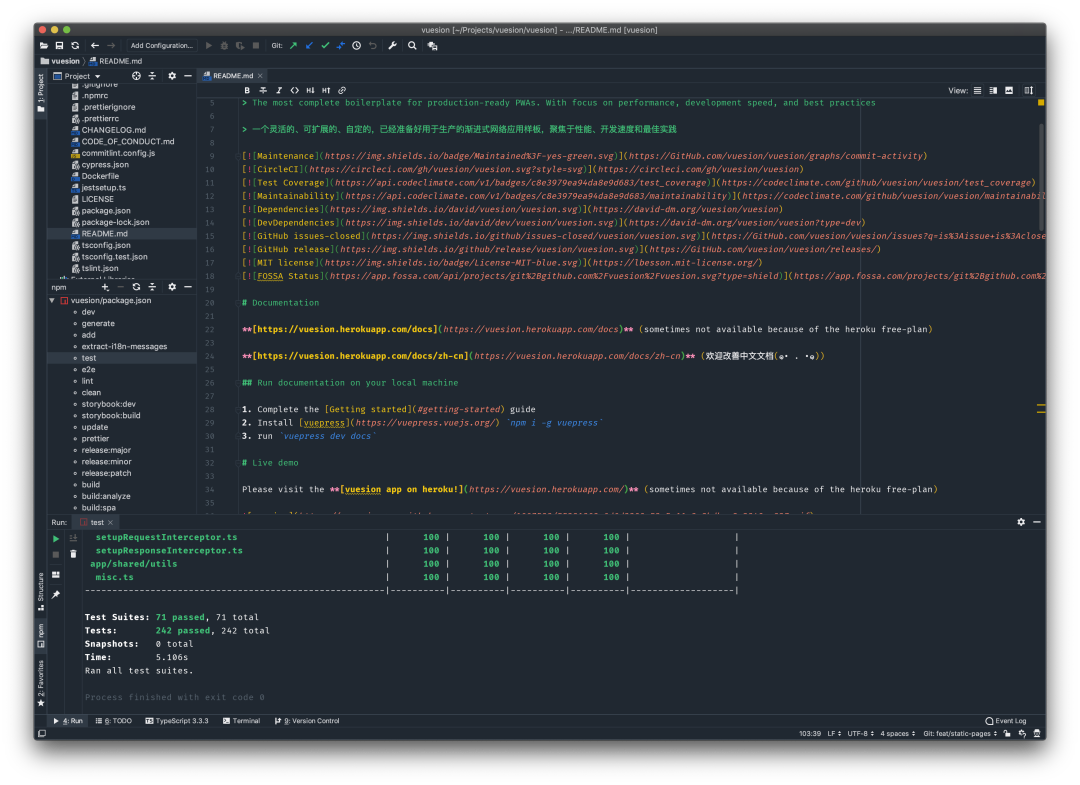Collapse the vuesion/package.json npm tree

pos(52,300)
